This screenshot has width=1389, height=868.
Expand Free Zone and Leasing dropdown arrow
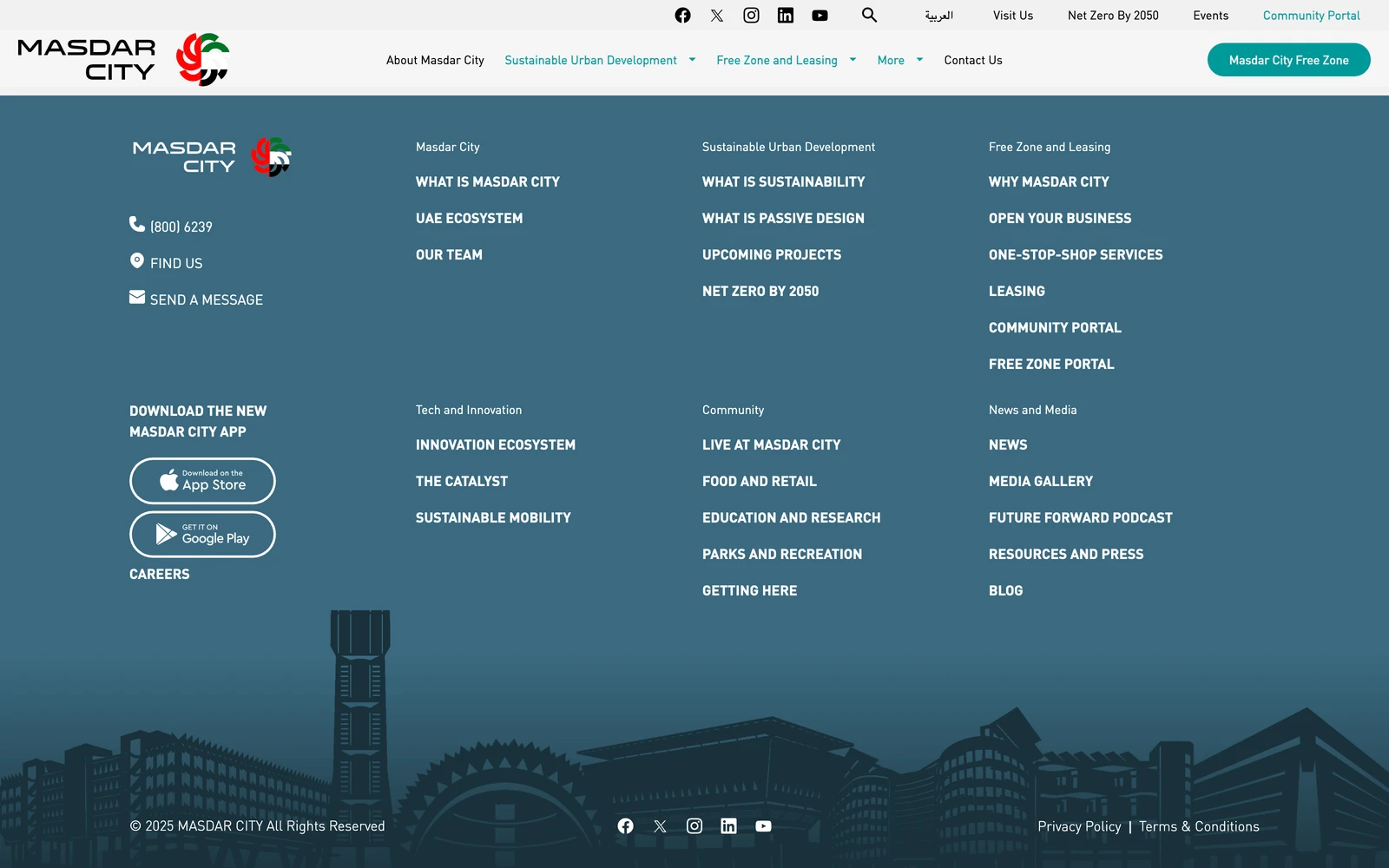(852, 60)
